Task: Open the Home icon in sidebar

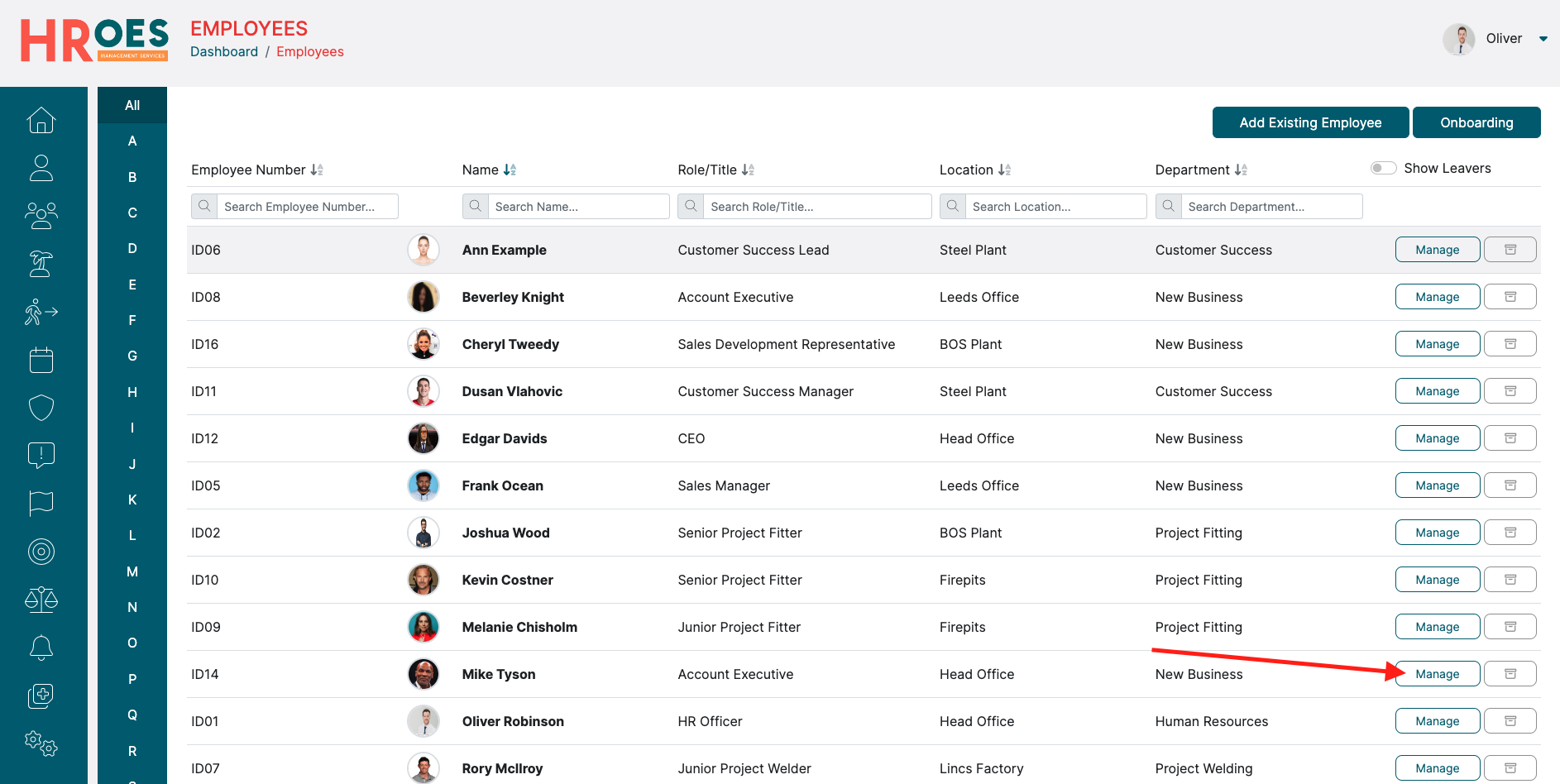Action: [41, 121]
